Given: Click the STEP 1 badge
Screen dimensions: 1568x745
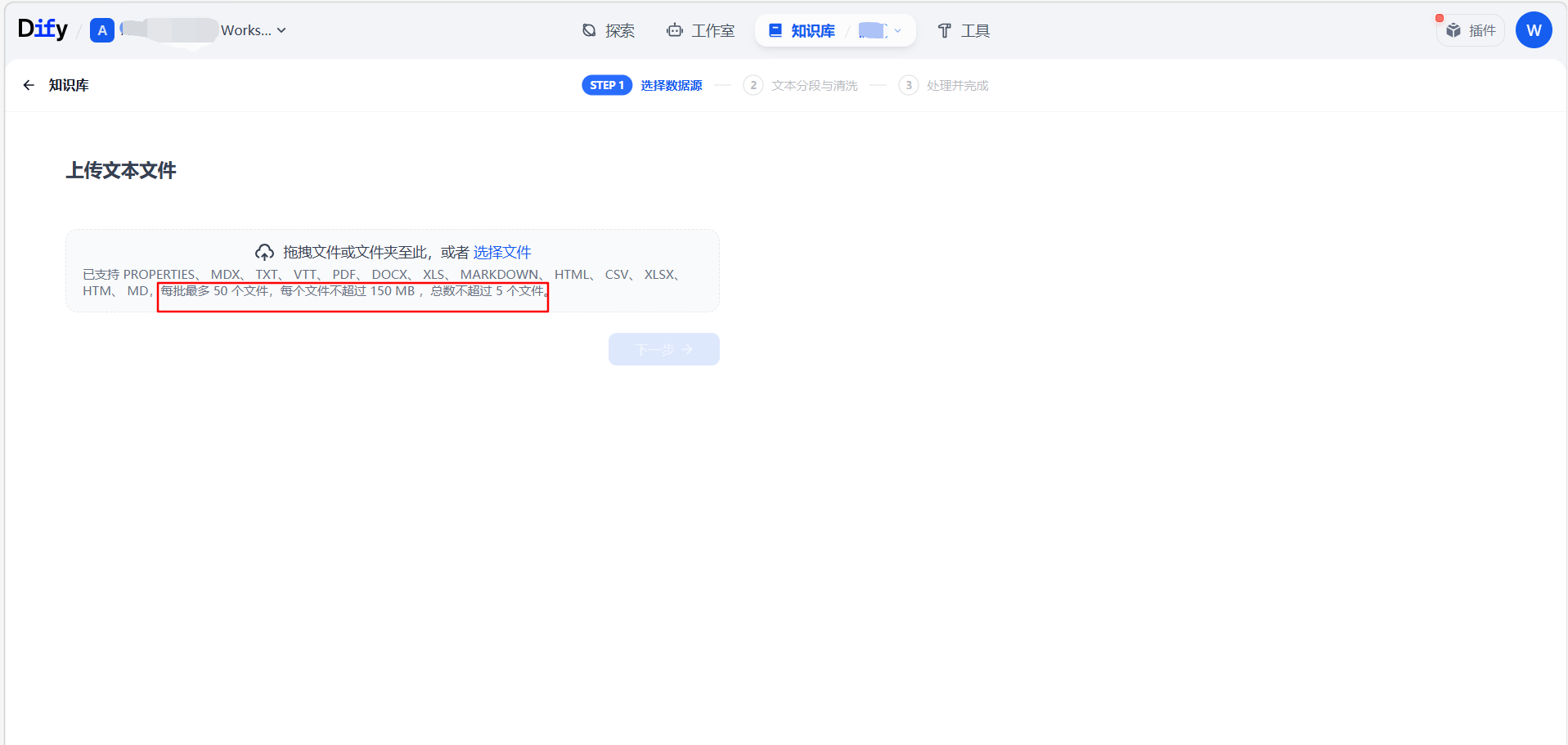Looking at the screenshot, I should tap(607, 85).
